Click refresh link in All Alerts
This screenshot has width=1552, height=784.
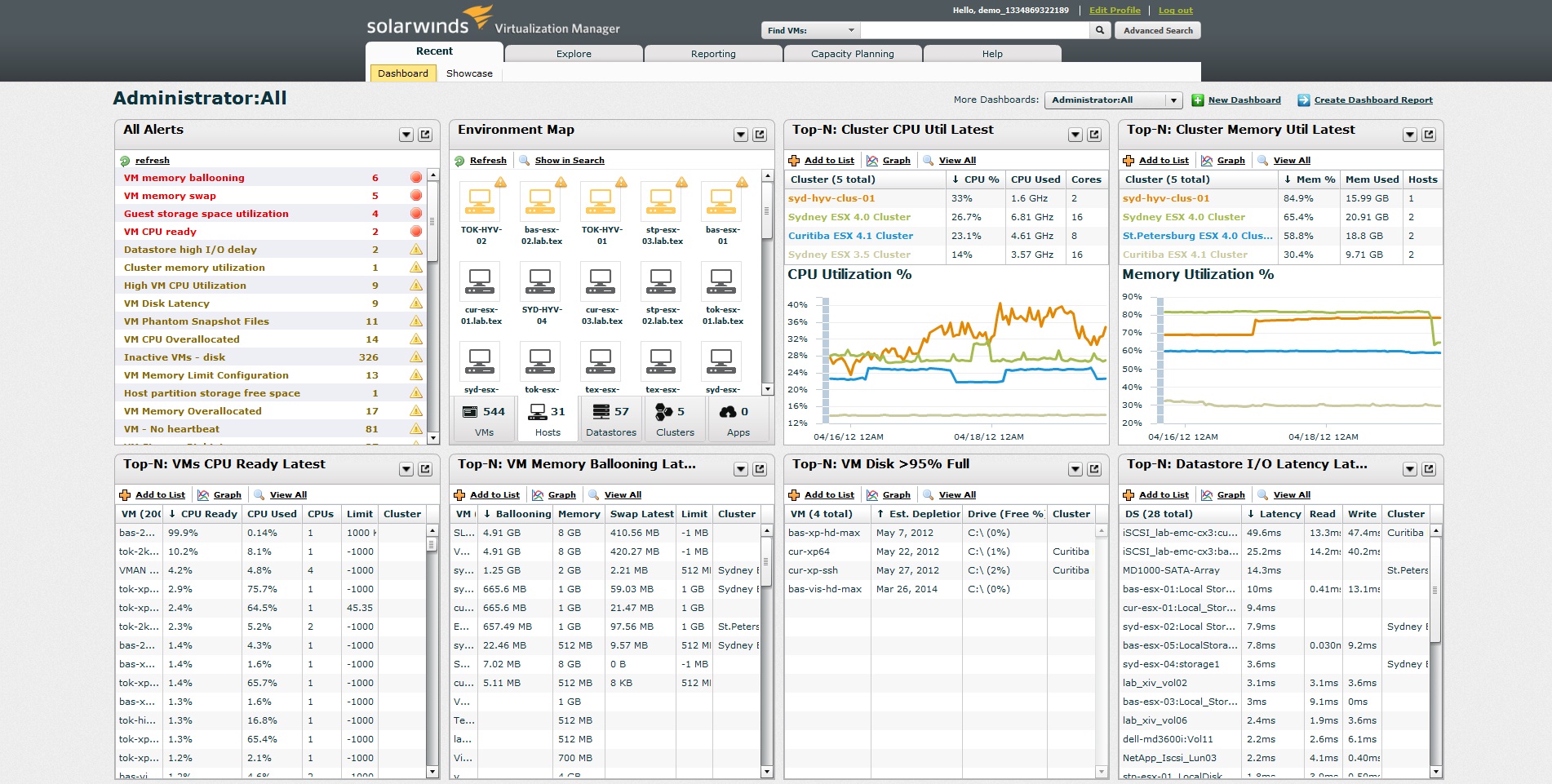(153, 161)
